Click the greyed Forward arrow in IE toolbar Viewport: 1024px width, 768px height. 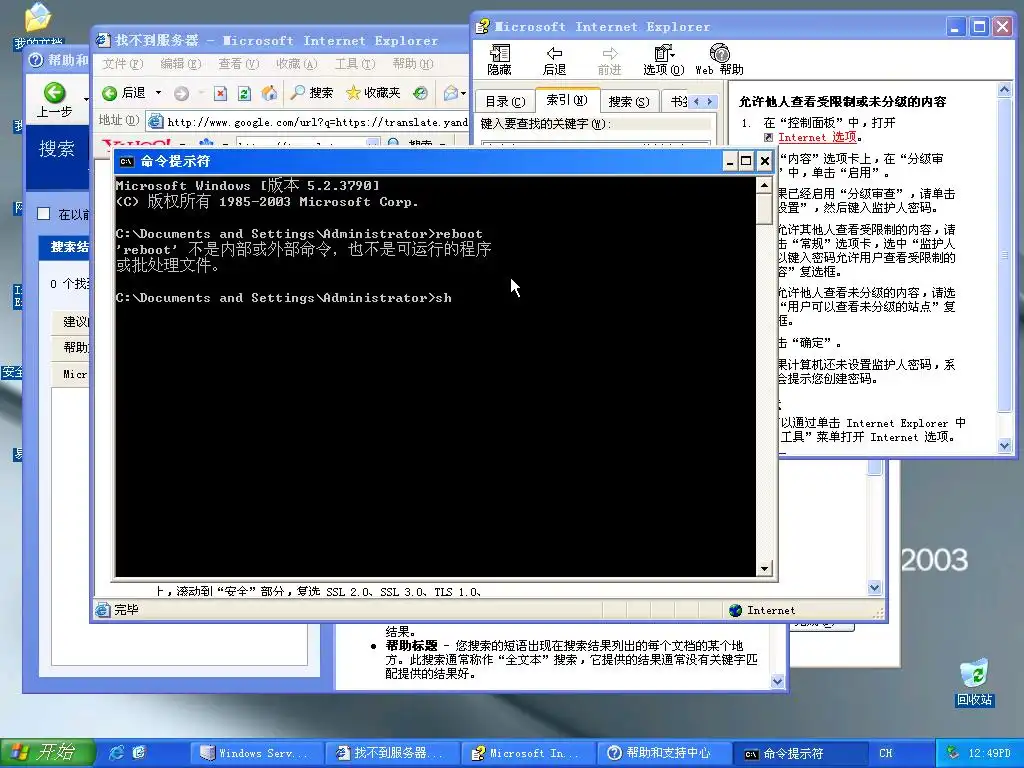[x=181, y=93]
